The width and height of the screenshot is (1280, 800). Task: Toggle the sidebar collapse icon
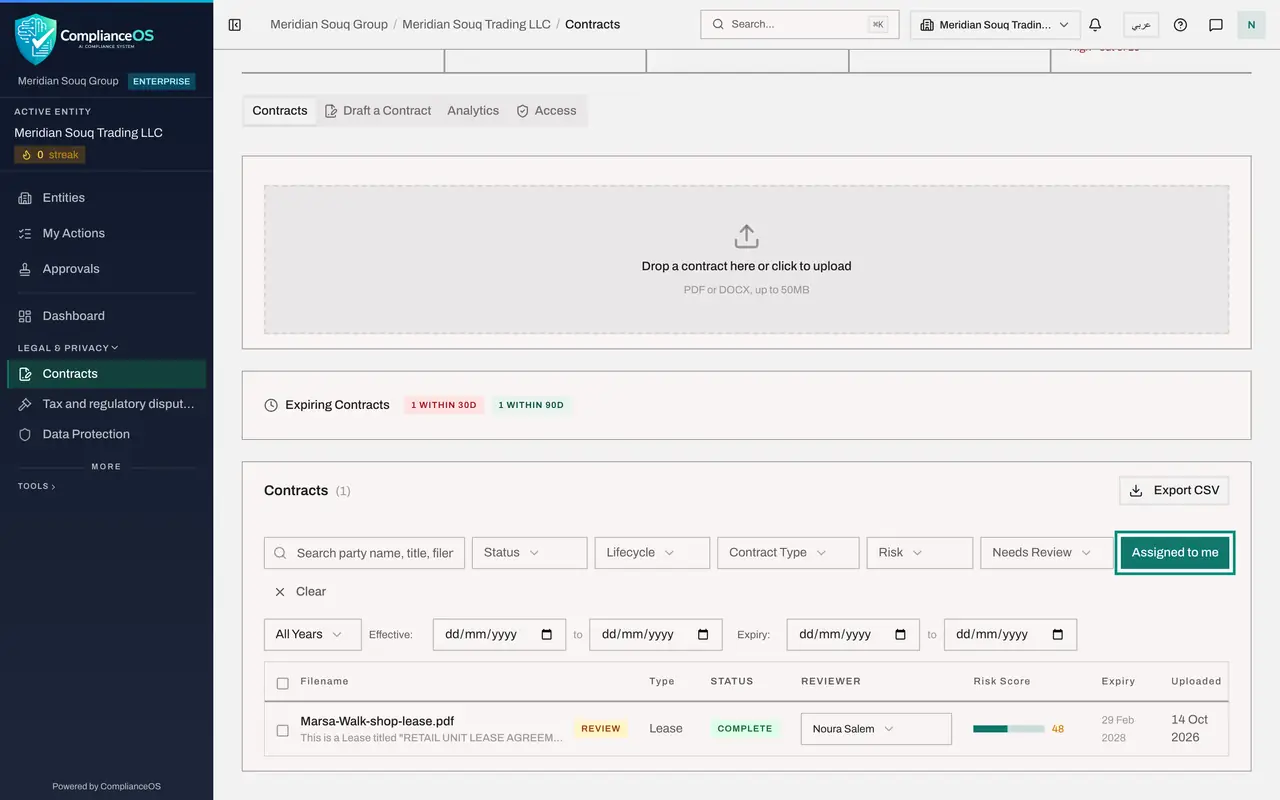tap(235, 25)
